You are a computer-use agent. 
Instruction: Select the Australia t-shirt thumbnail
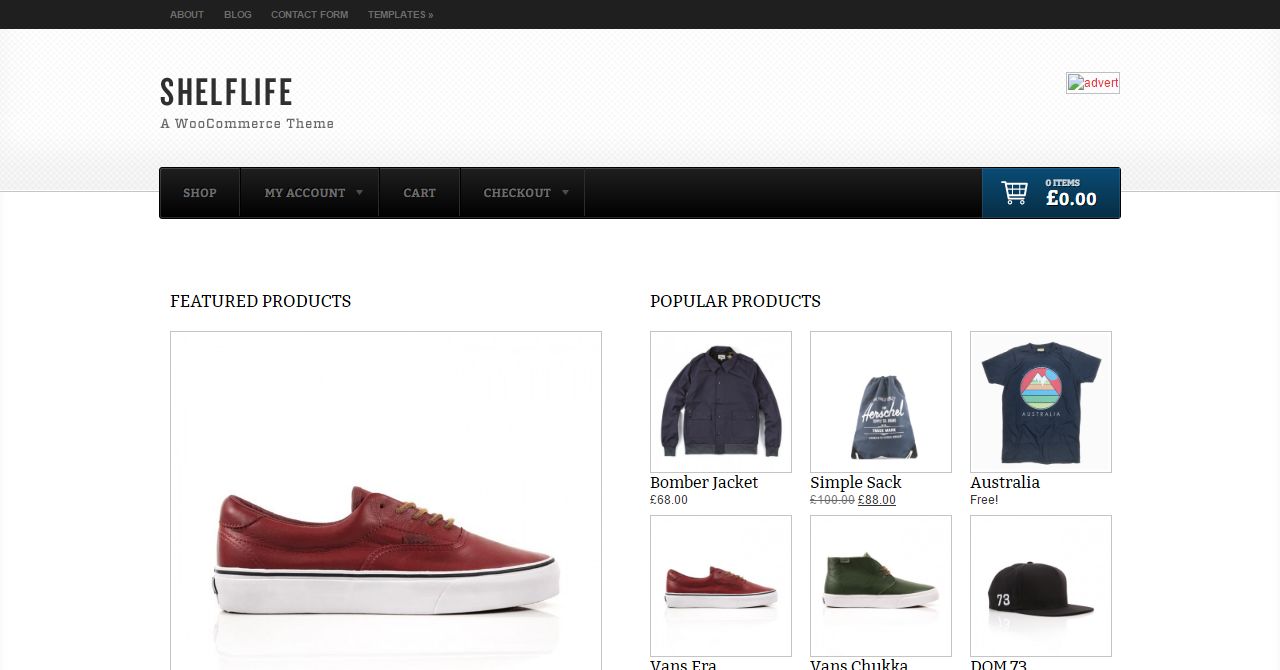click(x=1040, y=402)
